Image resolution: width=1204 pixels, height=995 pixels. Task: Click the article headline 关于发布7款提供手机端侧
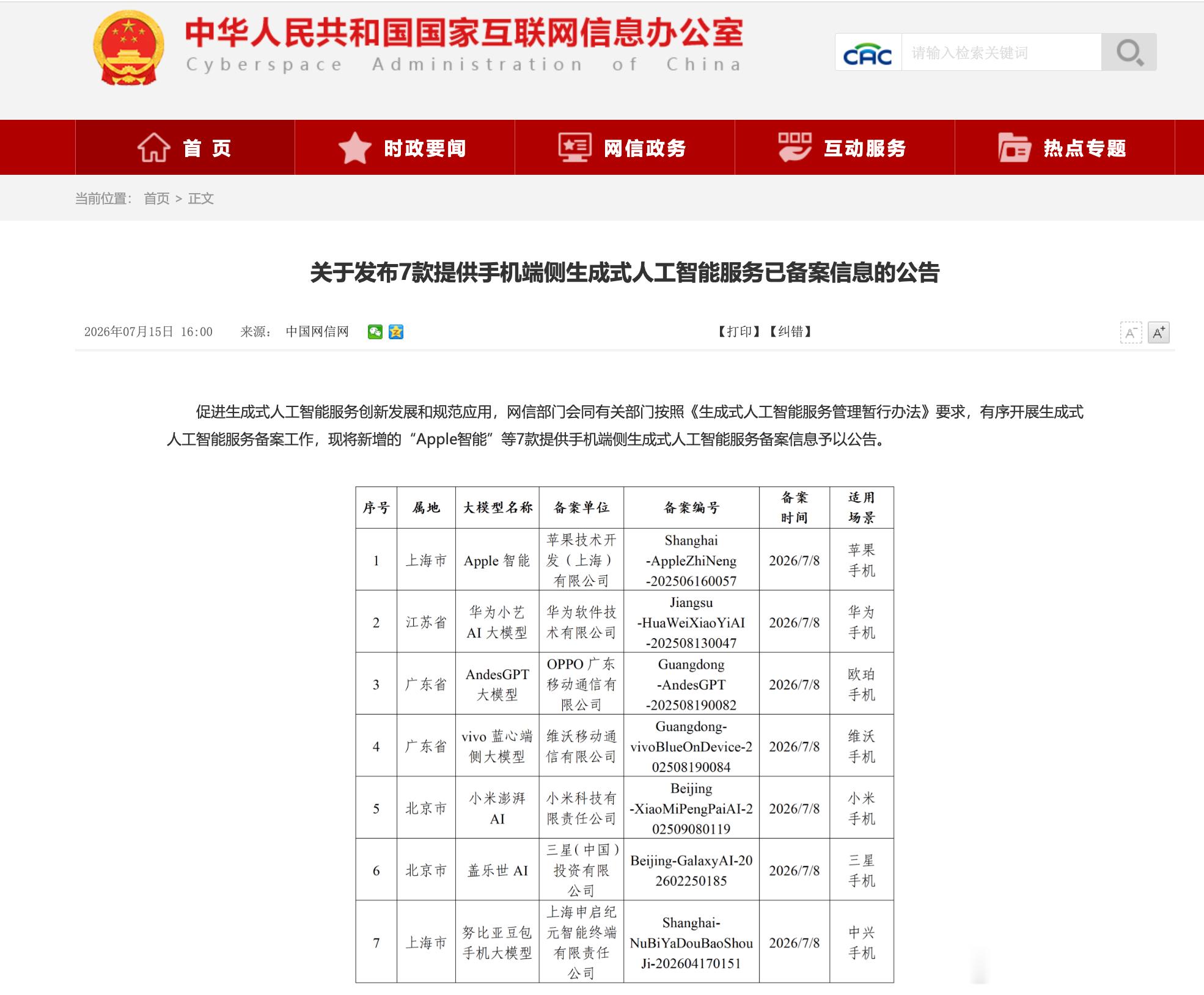[x=625, y=273]
